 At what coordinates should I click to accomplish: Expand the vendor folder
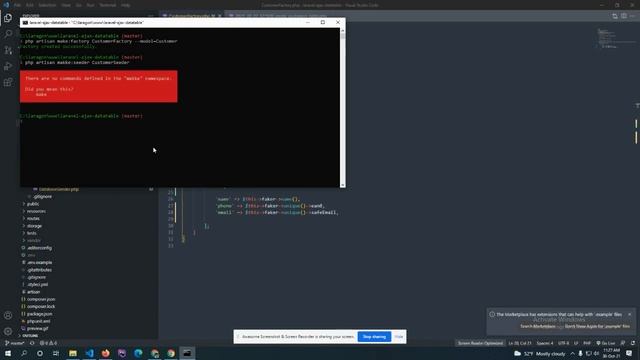click(x=33, y=241)
